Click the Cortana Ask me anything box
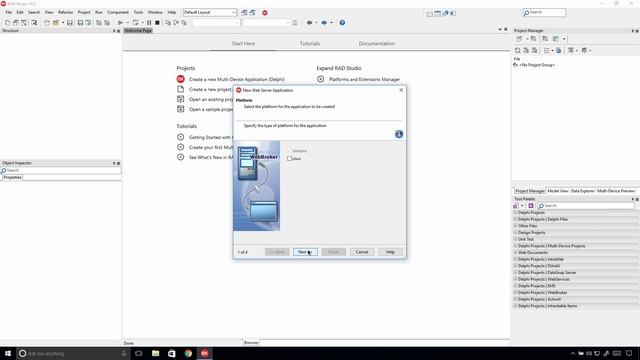This screenshot has height=360, width=640. 73,353
